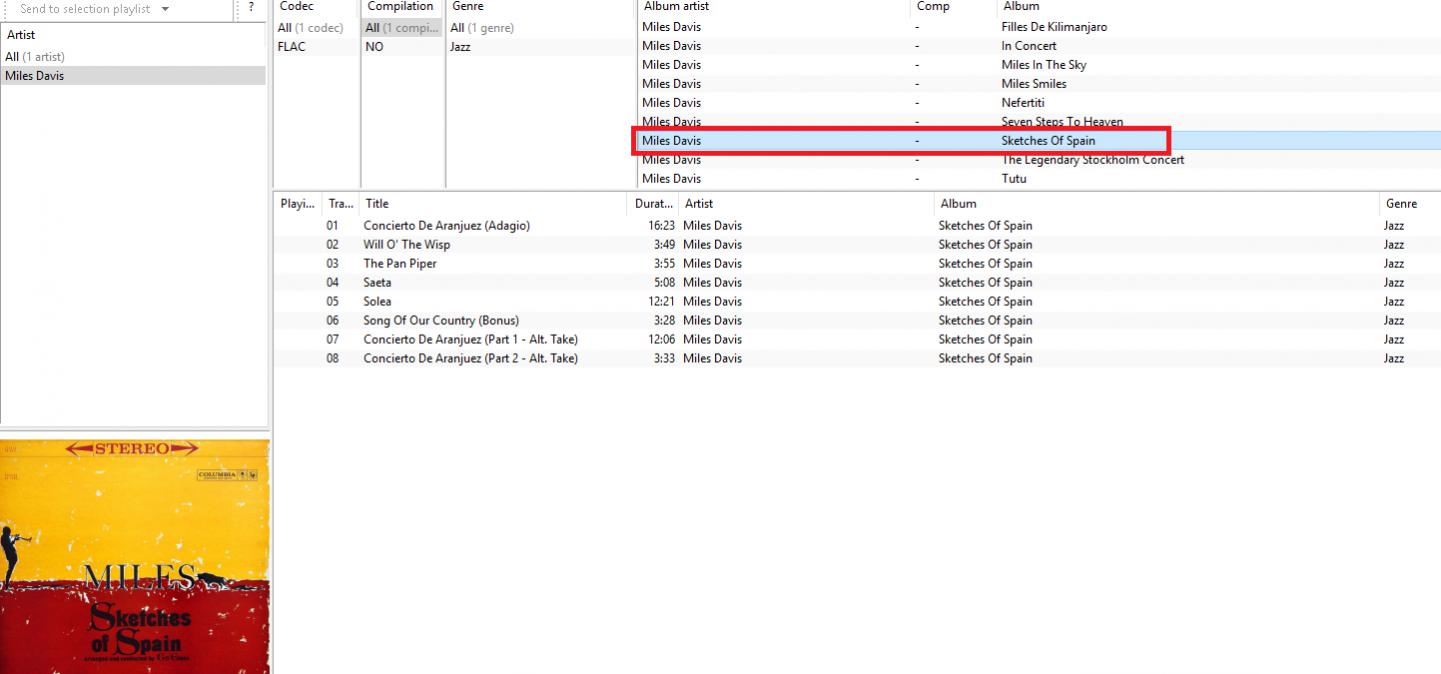This screenshot has width=1441, height=674.
Task: Select the track Solea
Action: coord(377,302)
